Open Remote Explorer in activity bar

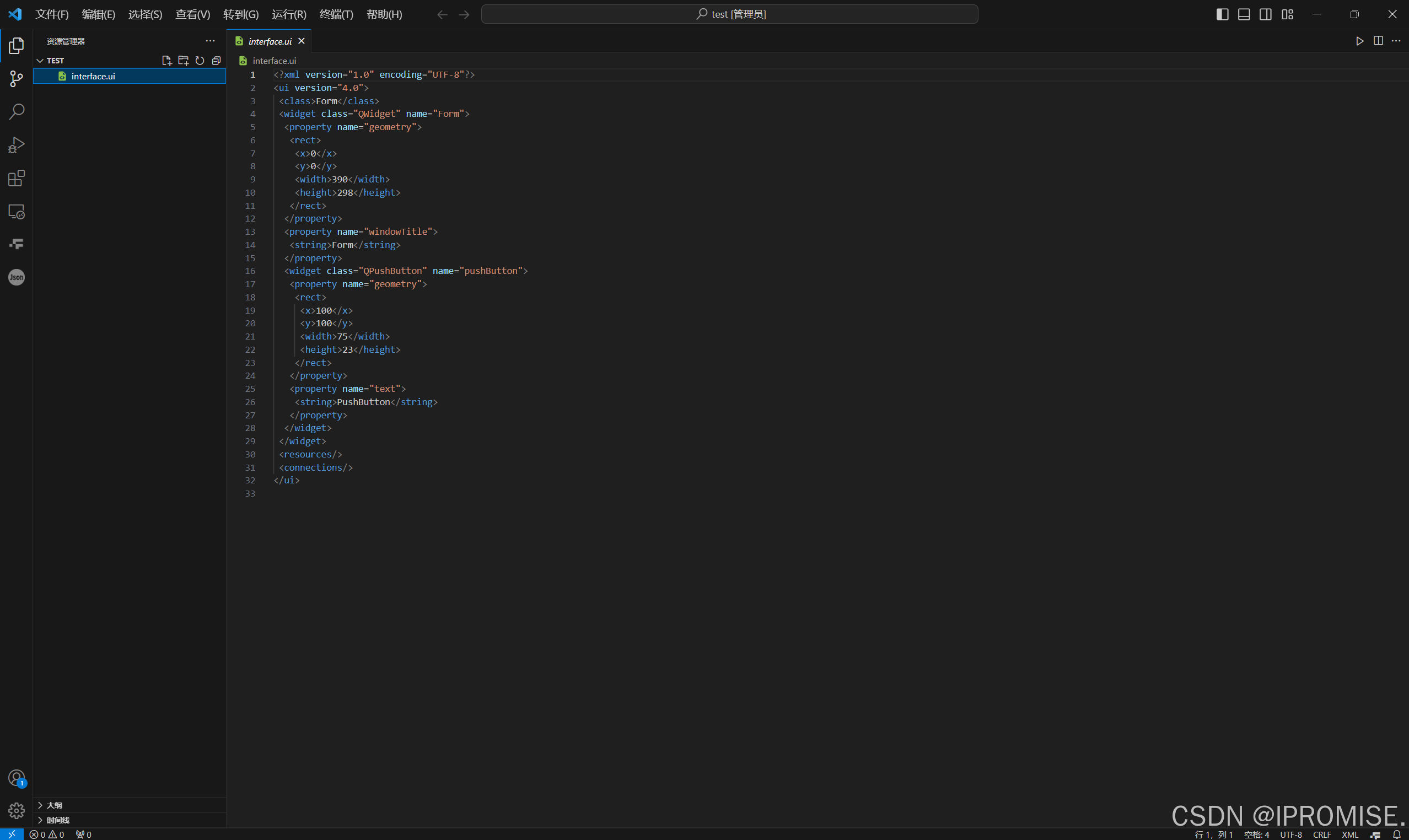tap(17, 212)
